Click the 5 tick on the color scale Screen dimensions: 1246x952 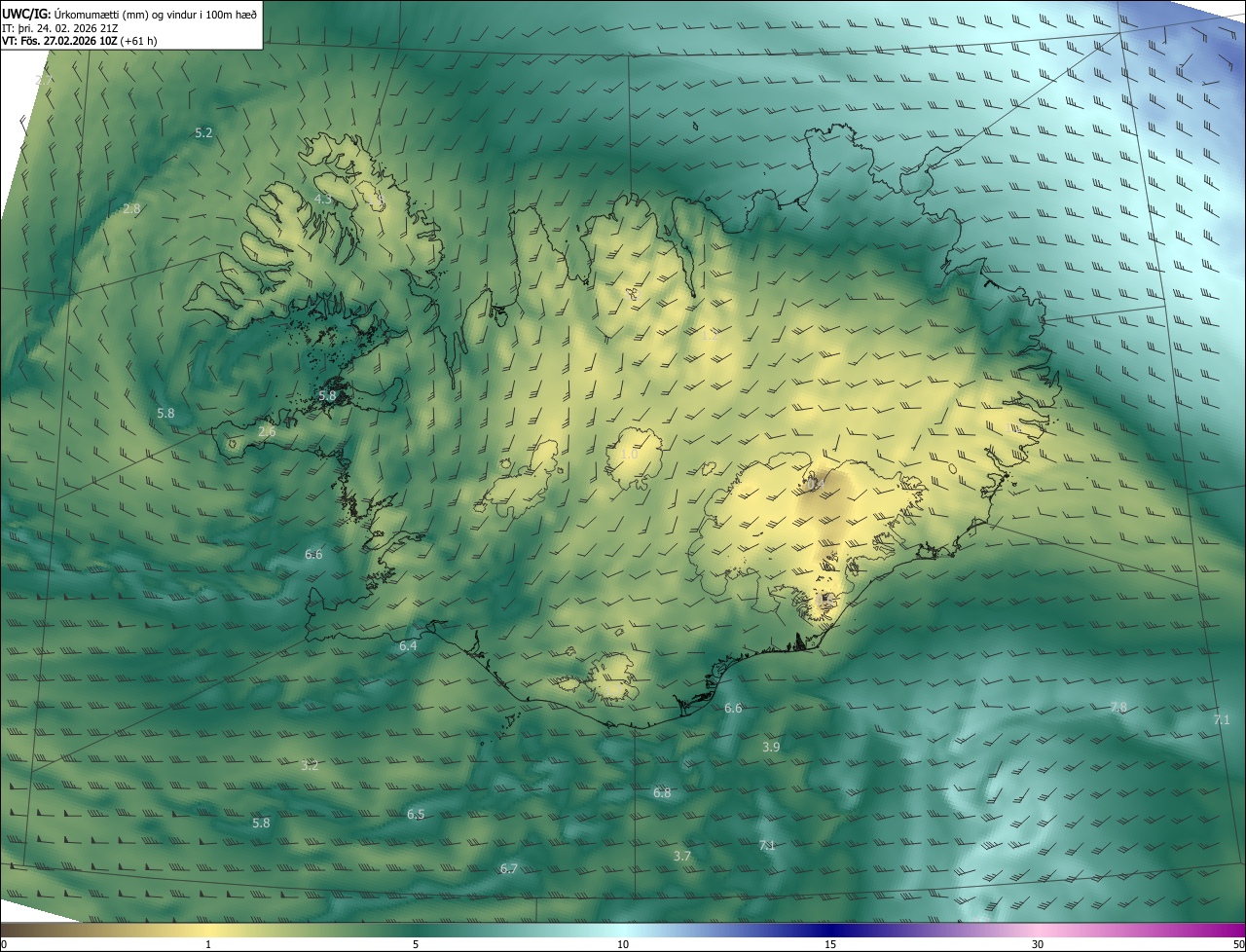416,944
